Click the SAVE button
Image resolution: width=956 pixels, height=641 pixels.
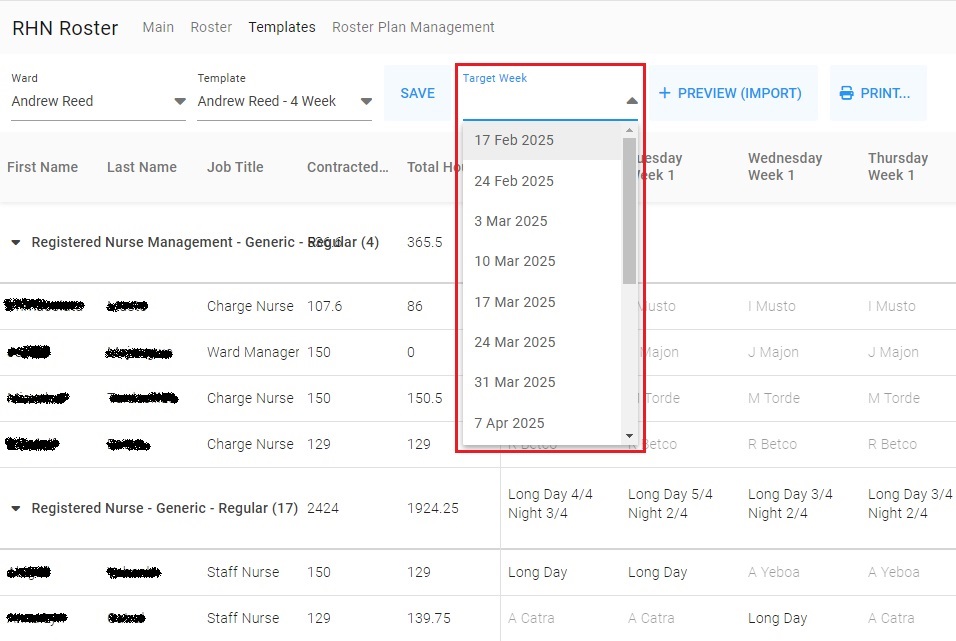coord(418,93)
